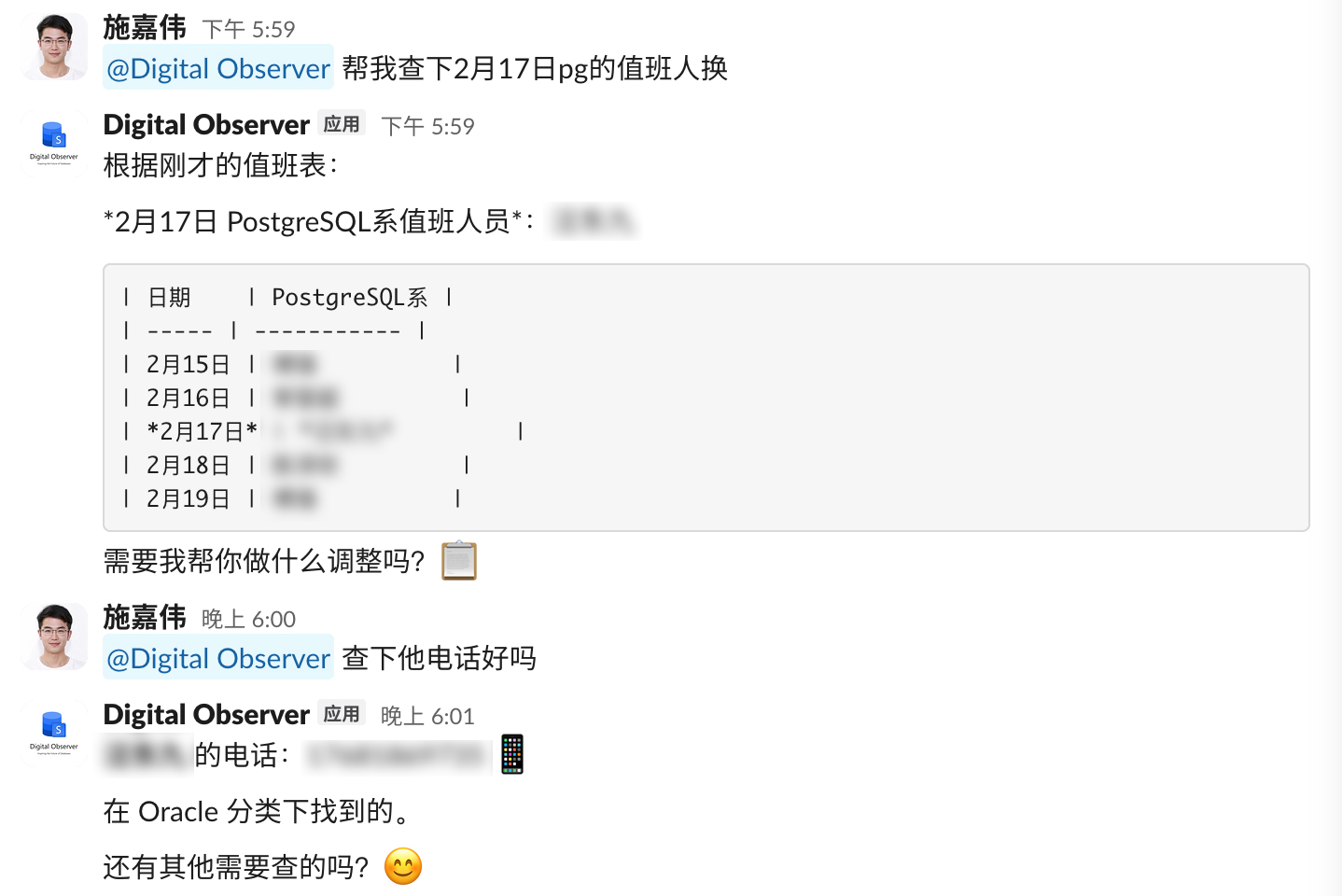Screen dimensions: 1342x896
Task: Click the mobile phone emoji after 的电话
Action: click(x=512, y=754)
